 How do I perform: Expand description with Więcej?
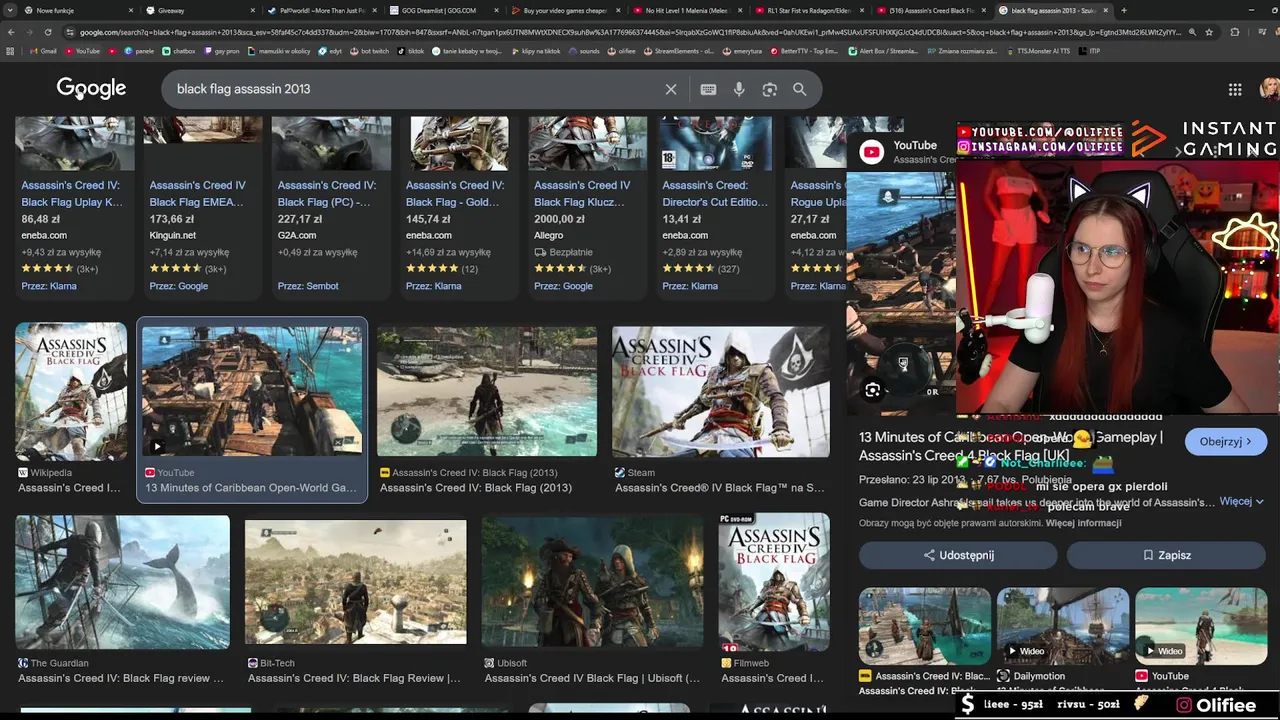[x=1242, y=501]
